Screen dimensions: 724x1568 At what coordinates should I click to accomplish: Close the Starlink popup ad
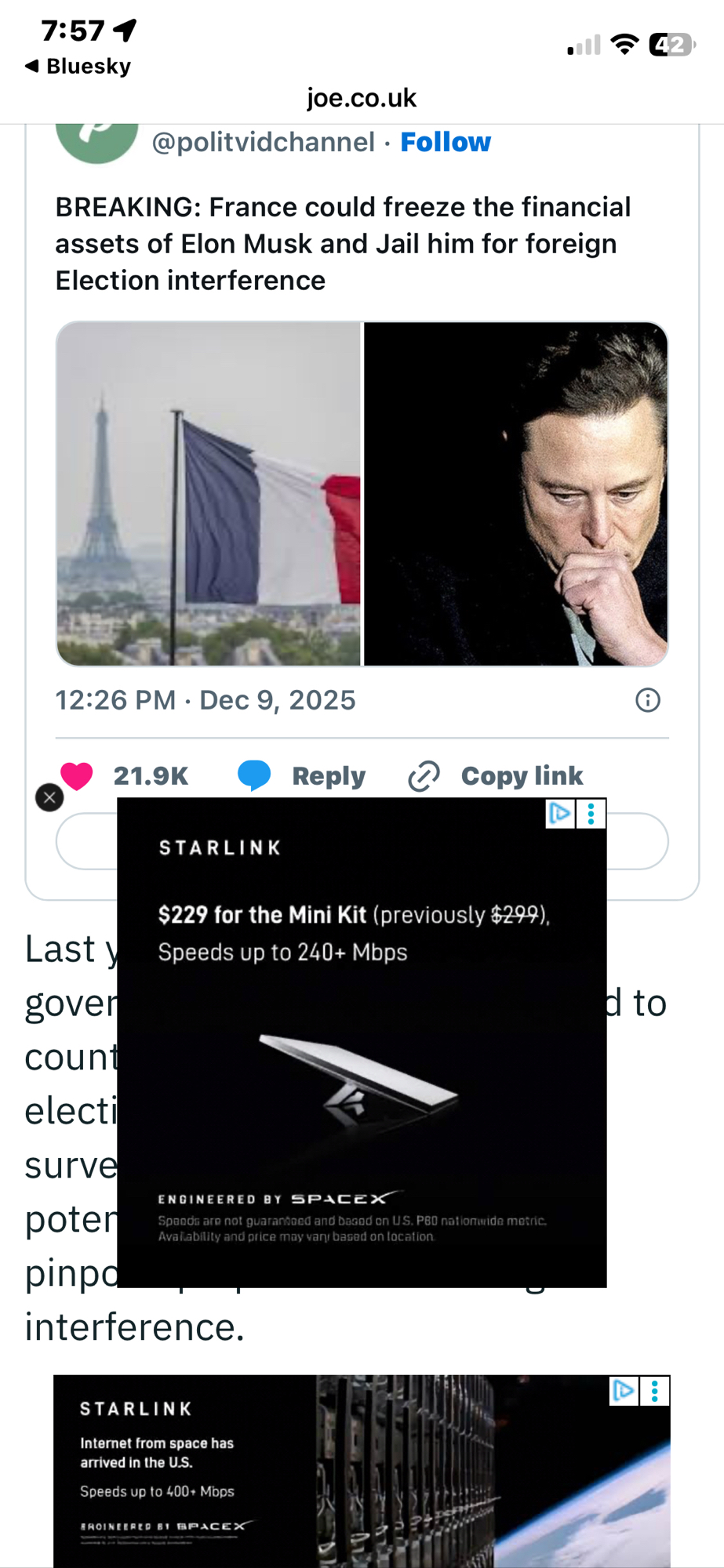click(49, 798)
